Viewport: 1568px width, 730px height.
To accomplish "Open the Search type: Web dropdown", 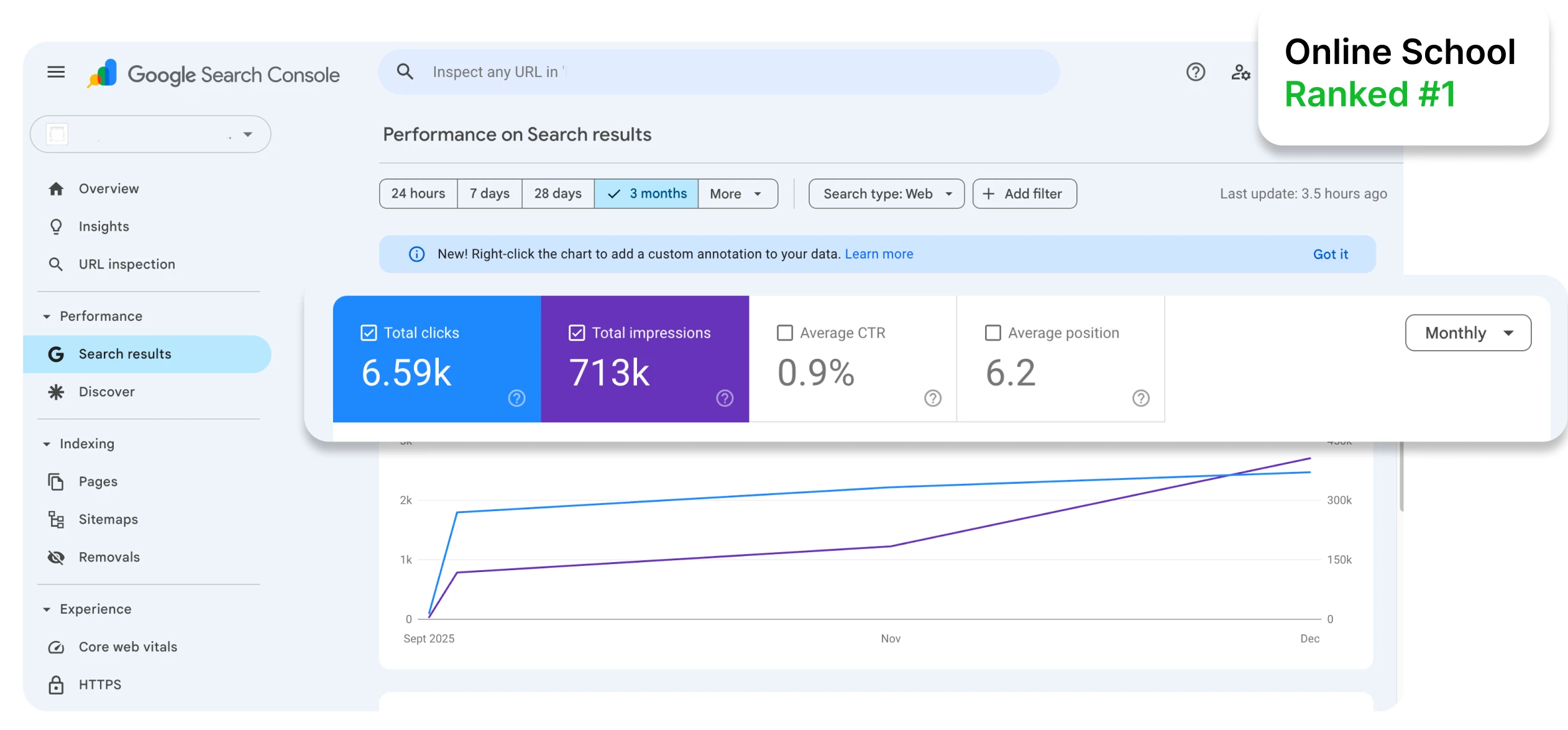I will coord(886,193).
